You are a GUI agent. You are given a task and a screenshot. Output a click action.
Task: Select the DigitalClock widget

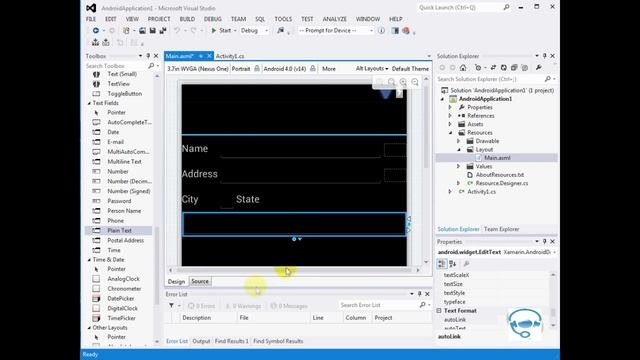point(122,308)
